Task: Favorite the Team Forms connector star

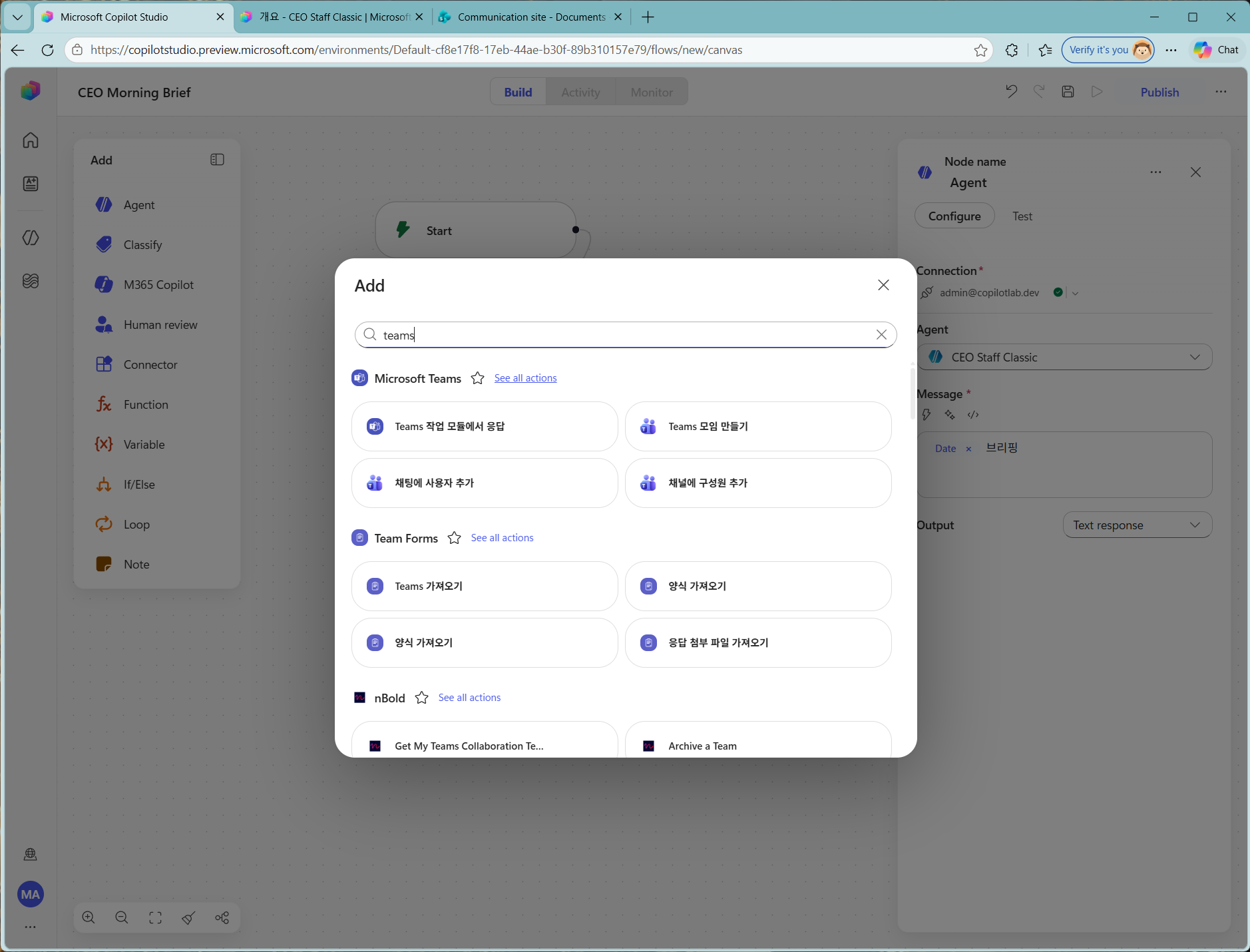Action: click(454, 538)
